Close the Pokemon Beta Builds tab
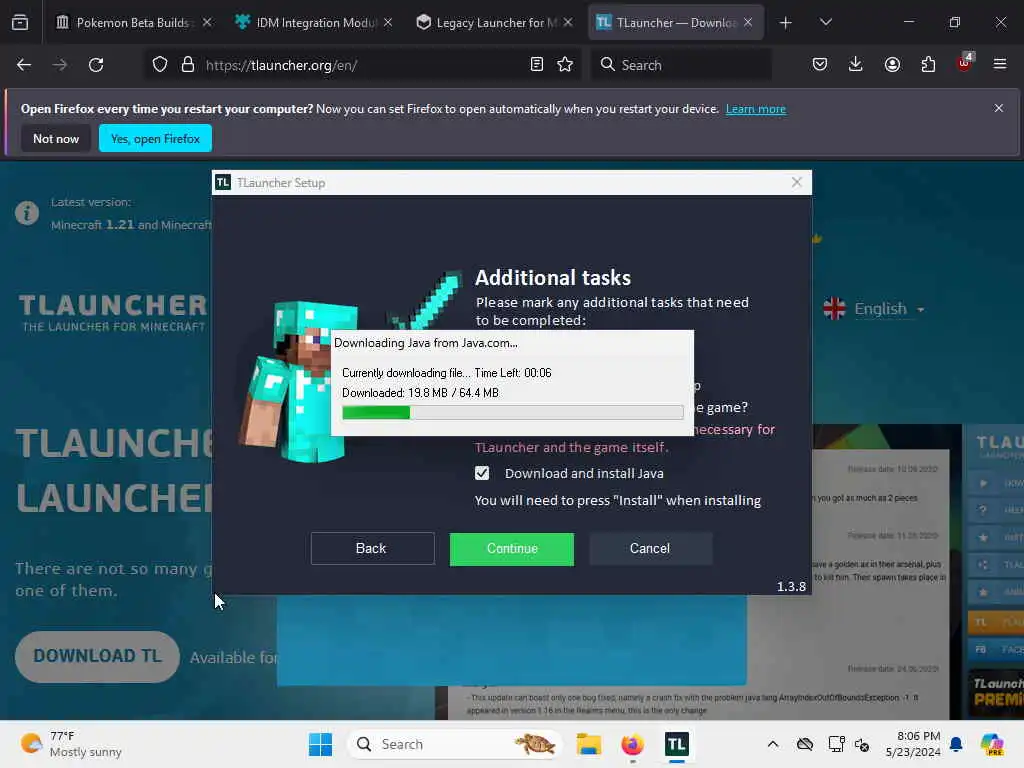1024x768 pixels. [207, 23]
